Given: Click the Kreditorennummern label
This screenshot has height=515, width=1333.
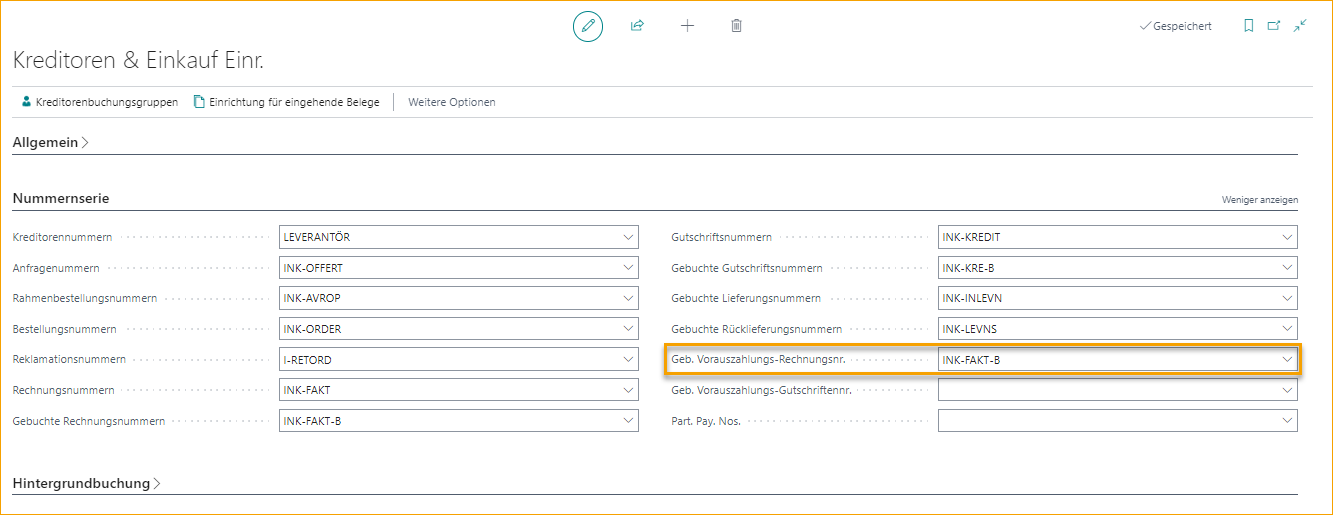Looking at the screenshot, I should pos(62,238).
